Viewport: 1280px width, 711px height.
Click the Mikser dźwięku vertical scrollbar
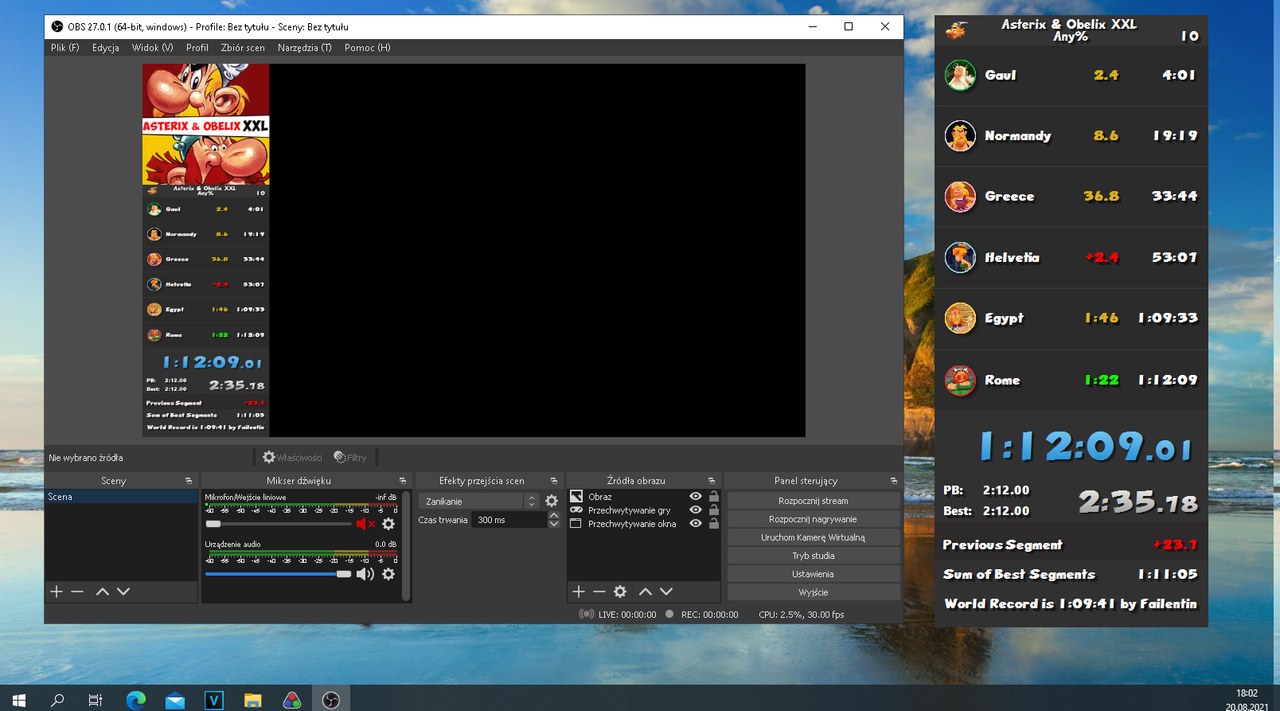click(x=406, y=545)
